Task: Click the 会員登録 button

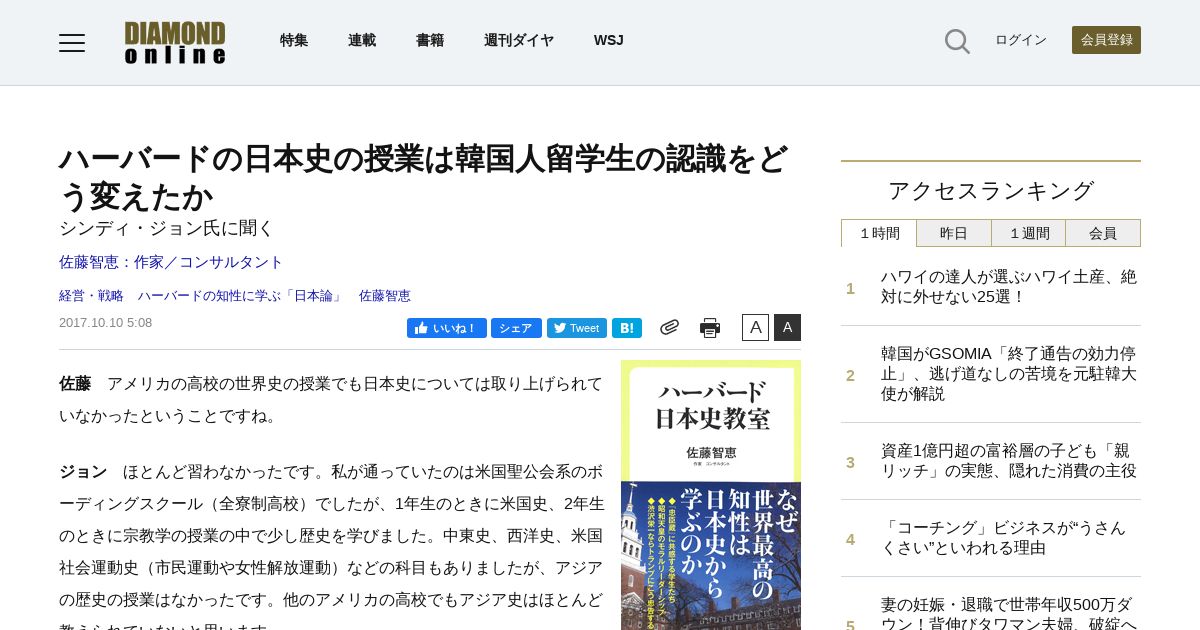Action: pyautogui.click(x=1106, y=40)
